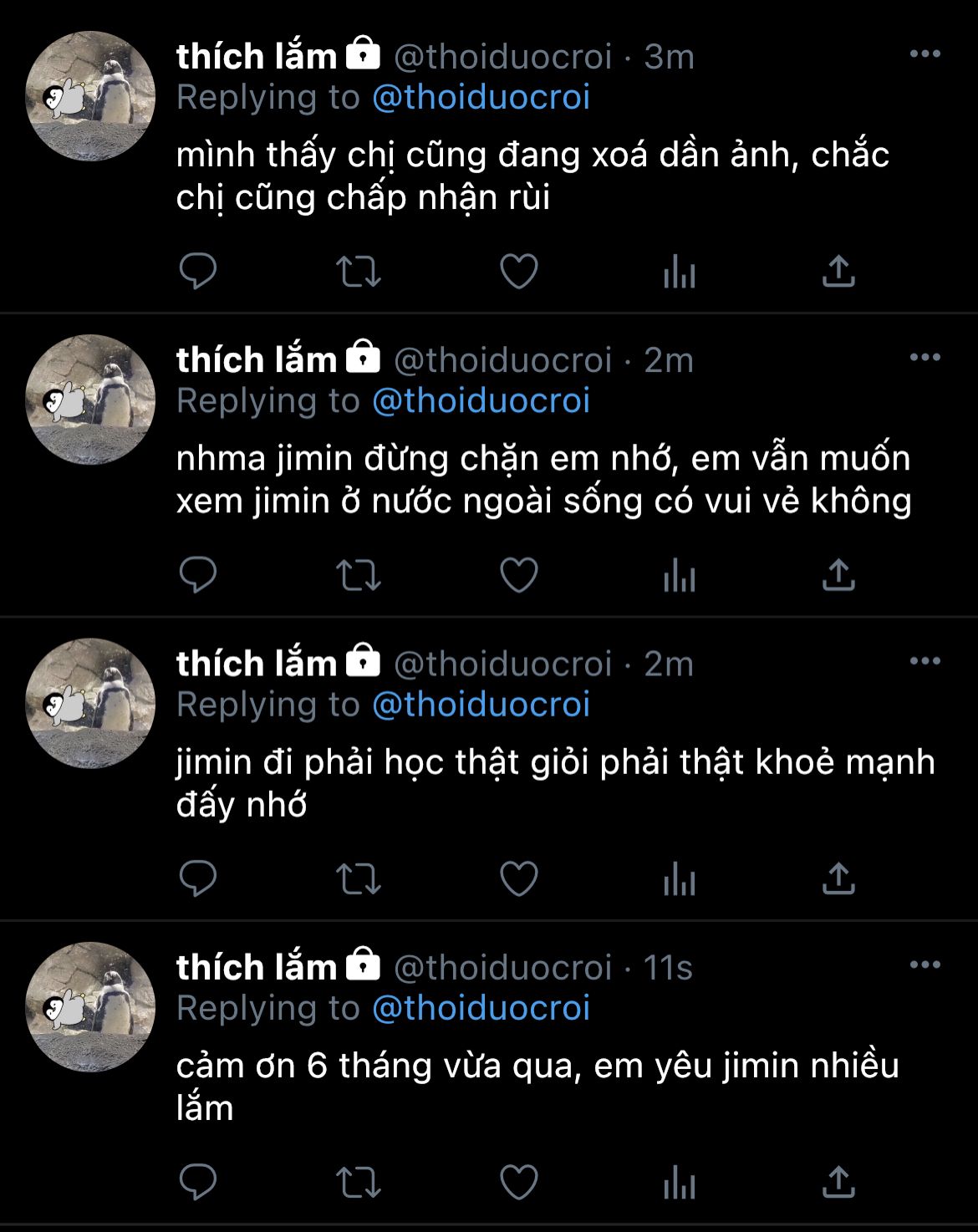The width and height of the screenshot is (978, 1232).
Task: Open @thoiduocroi mention in the 3m tweet
Action: click(x=481, y=98)
